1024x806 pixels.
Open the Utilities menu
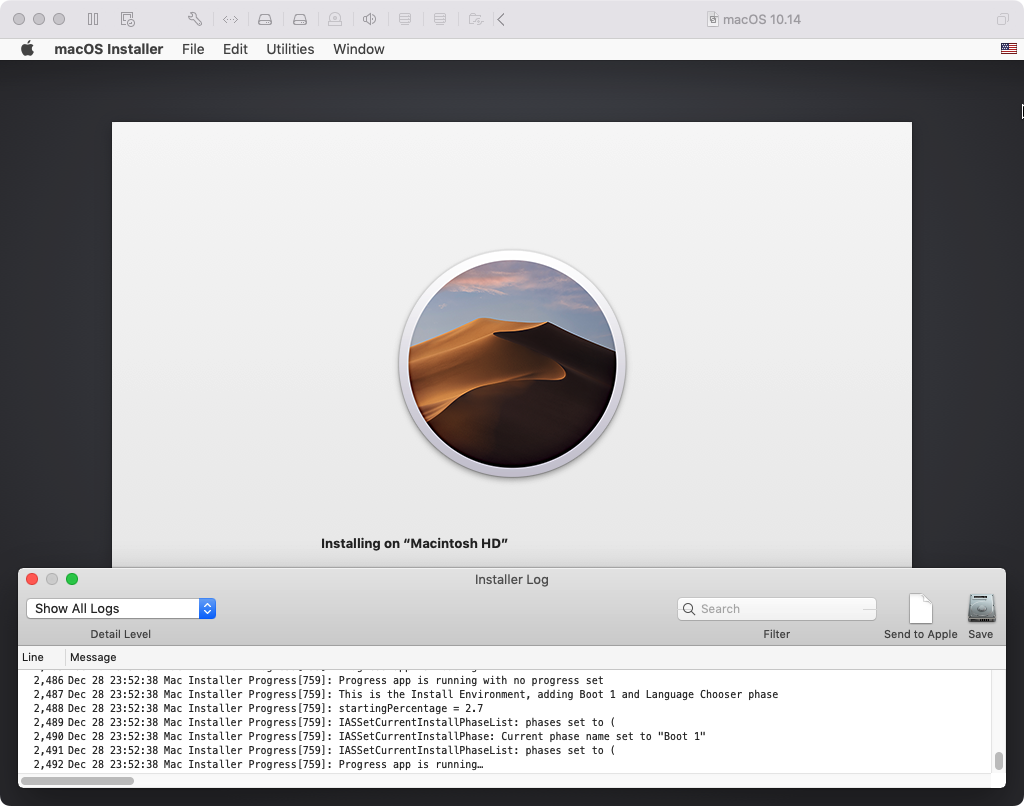coord(290,49)
